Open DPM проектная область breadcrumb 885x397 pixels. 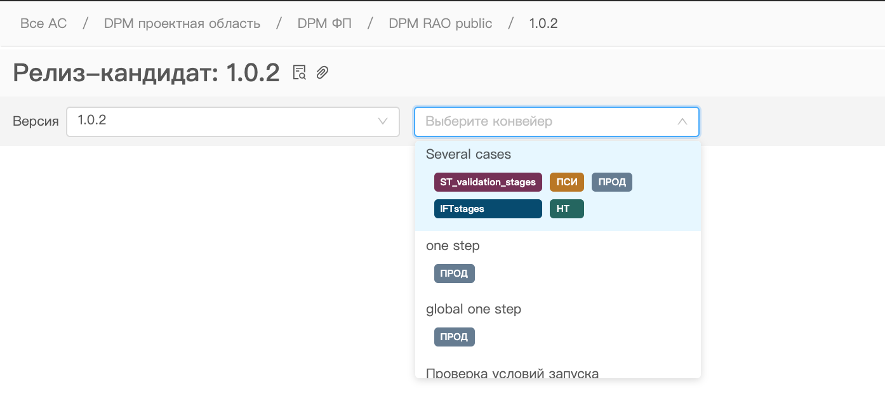[x=182, y=24]
